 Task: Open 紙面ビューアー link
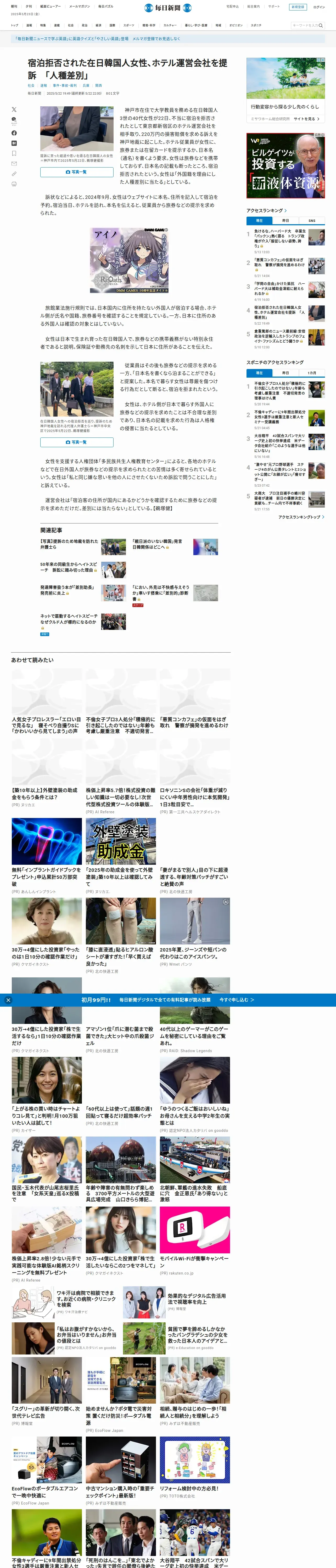(51, 7)
